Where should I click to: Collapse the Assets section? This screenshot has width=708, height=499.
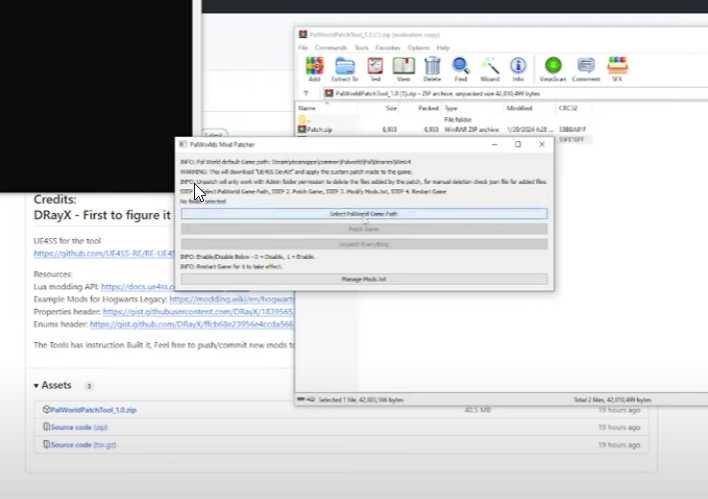coord(37,385)
